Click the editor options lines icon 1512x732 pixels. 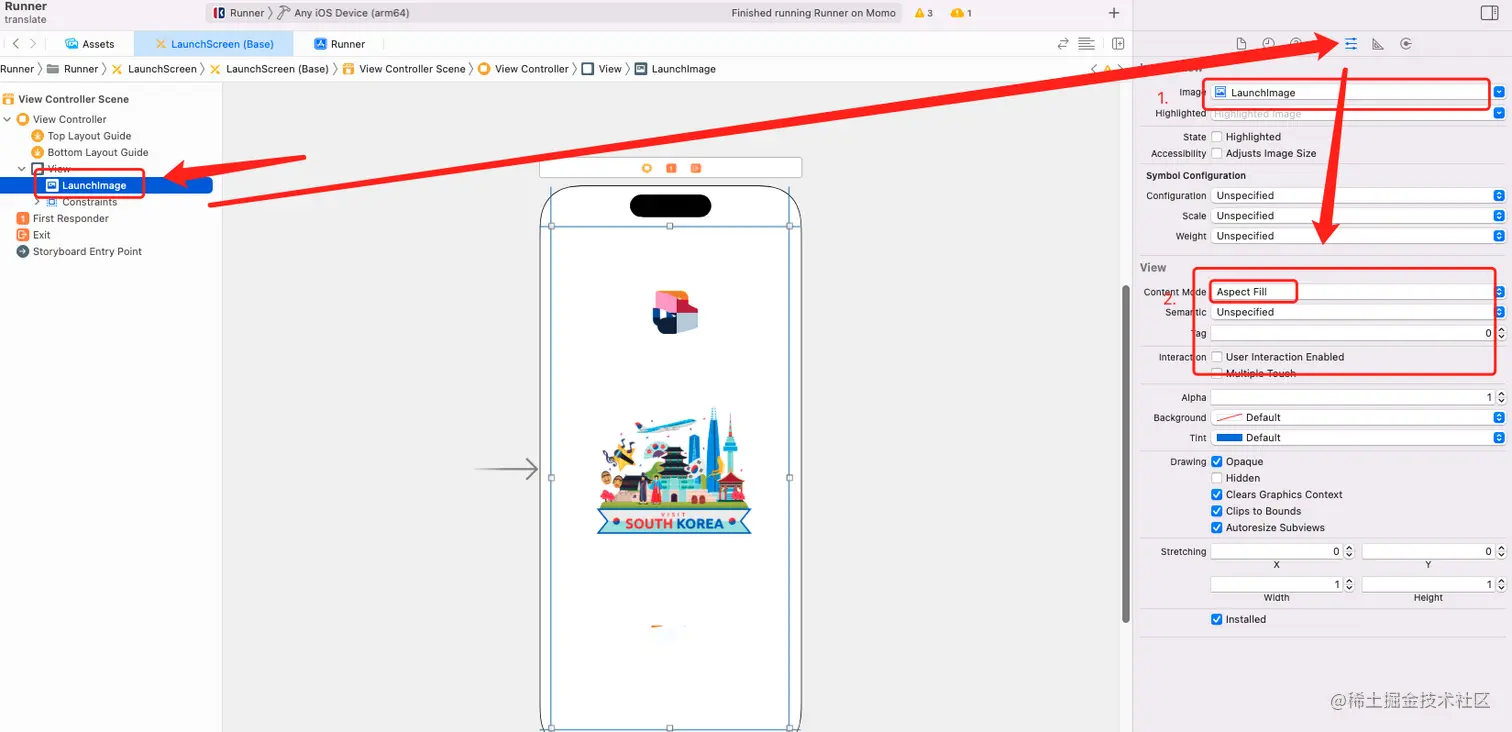click(1087, 44)
